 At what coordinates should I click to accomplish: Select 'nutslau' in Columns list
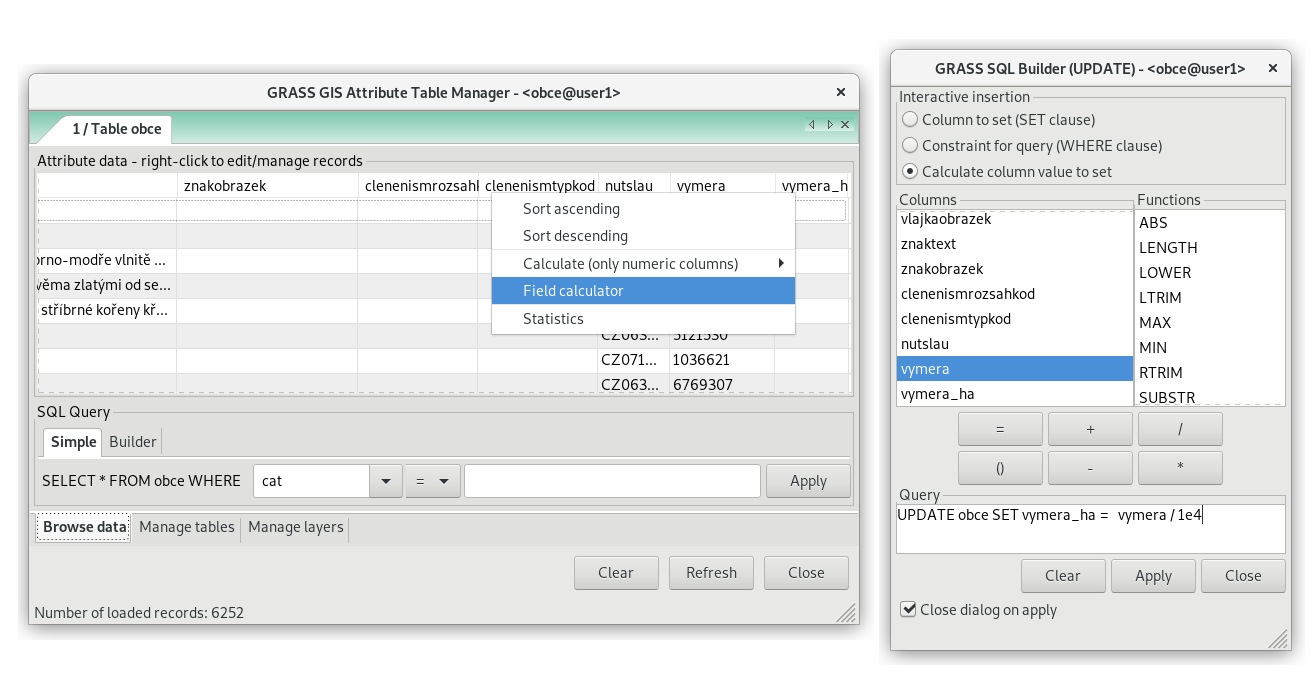tap(1015, 344)
